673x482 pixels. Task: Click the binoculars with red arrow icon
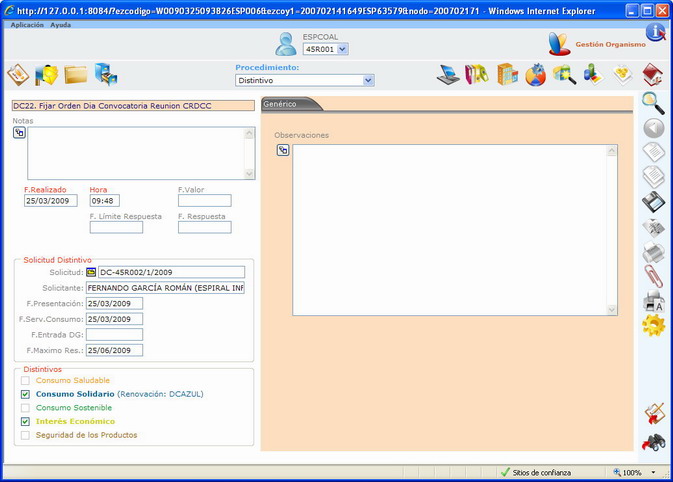[654, 443]
